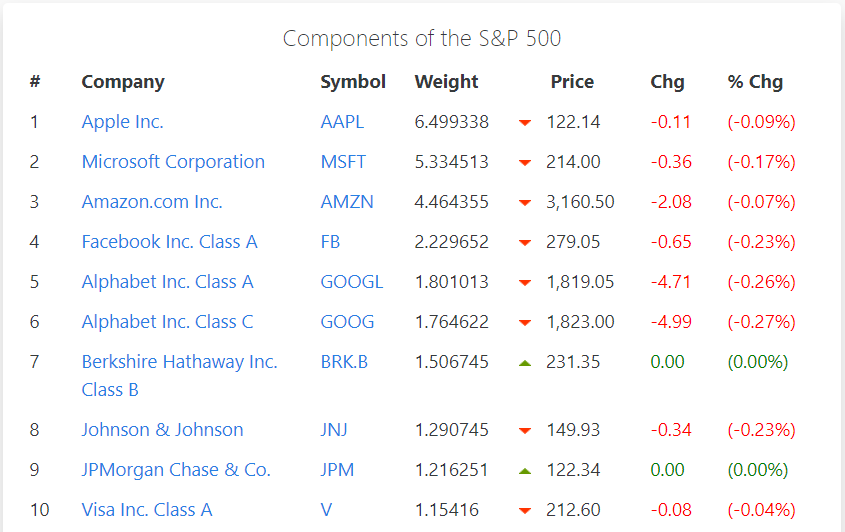Click the red down arrow in Facebook row
This screenshot has height=532, width=845.
[525, 243]
